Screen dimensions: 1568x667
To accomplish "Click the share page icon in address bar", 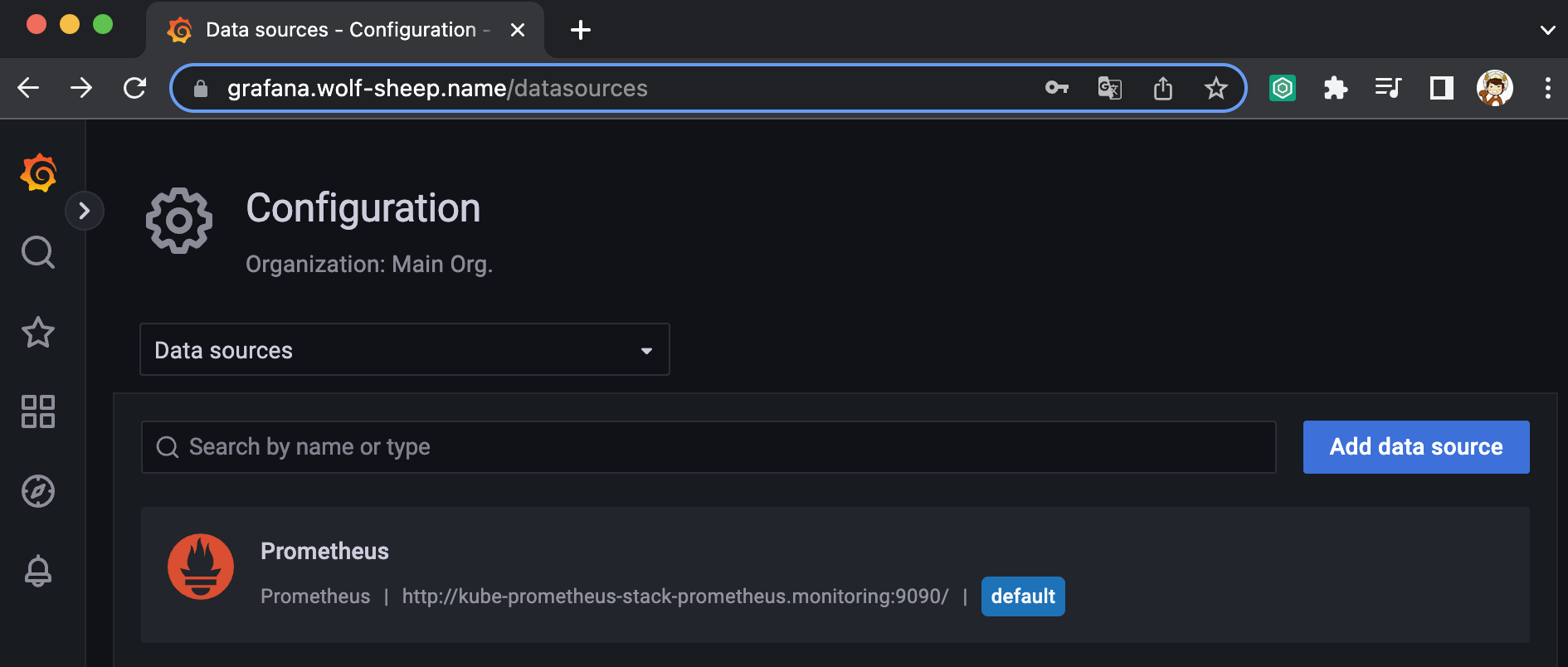I will 1163,88.
